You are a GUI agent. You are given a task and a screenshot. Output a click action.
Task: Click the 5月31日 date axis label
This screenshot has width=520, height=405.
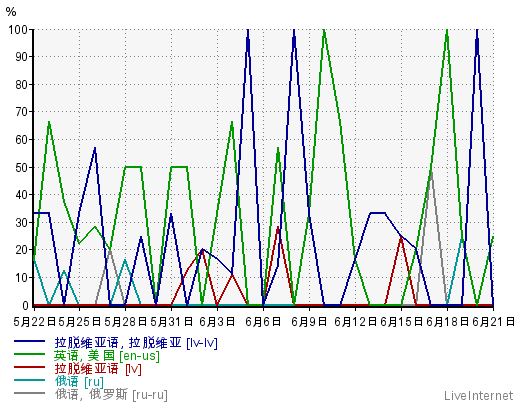click(x=171, y=322)
